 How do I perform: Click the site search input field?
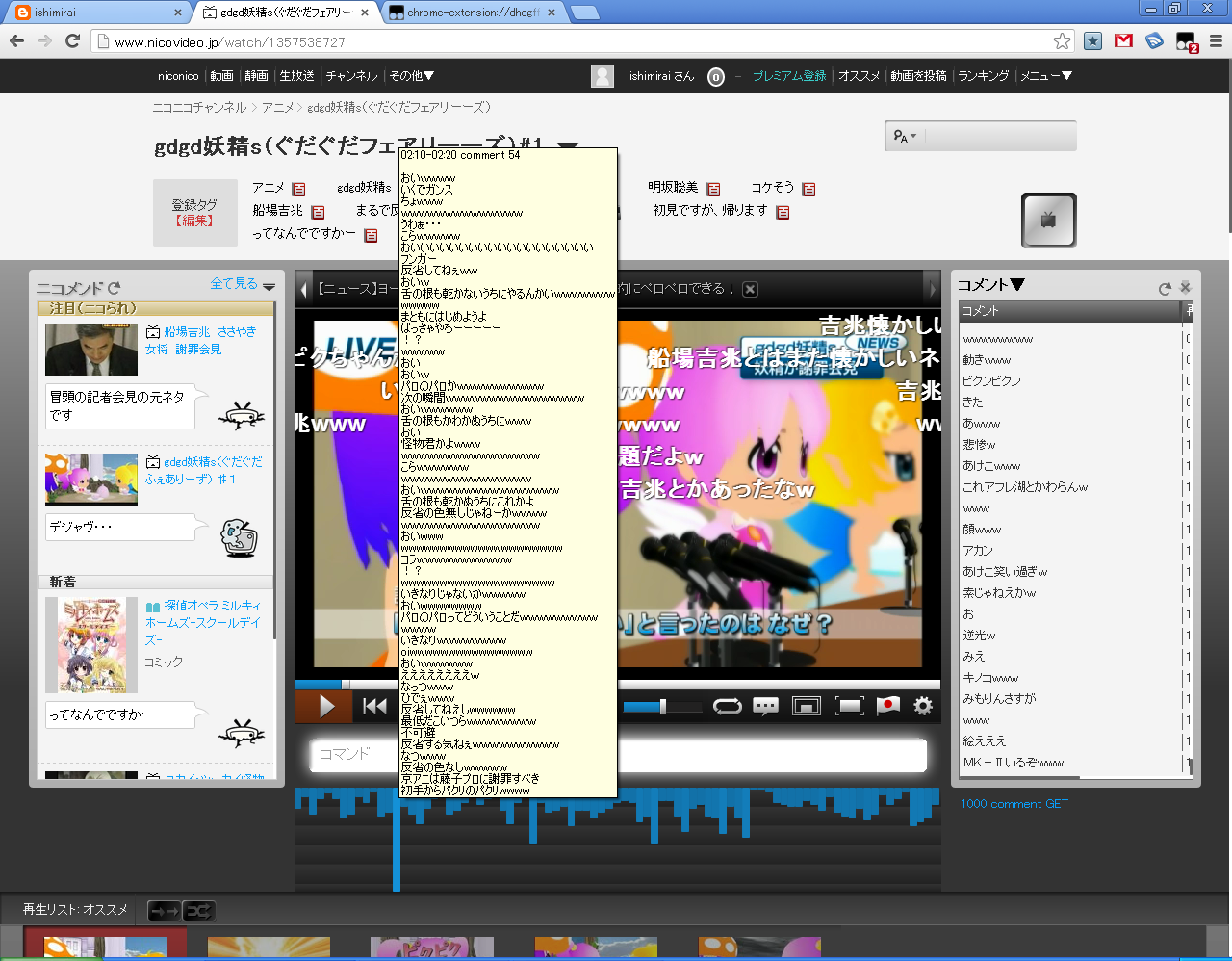point(999,137)
